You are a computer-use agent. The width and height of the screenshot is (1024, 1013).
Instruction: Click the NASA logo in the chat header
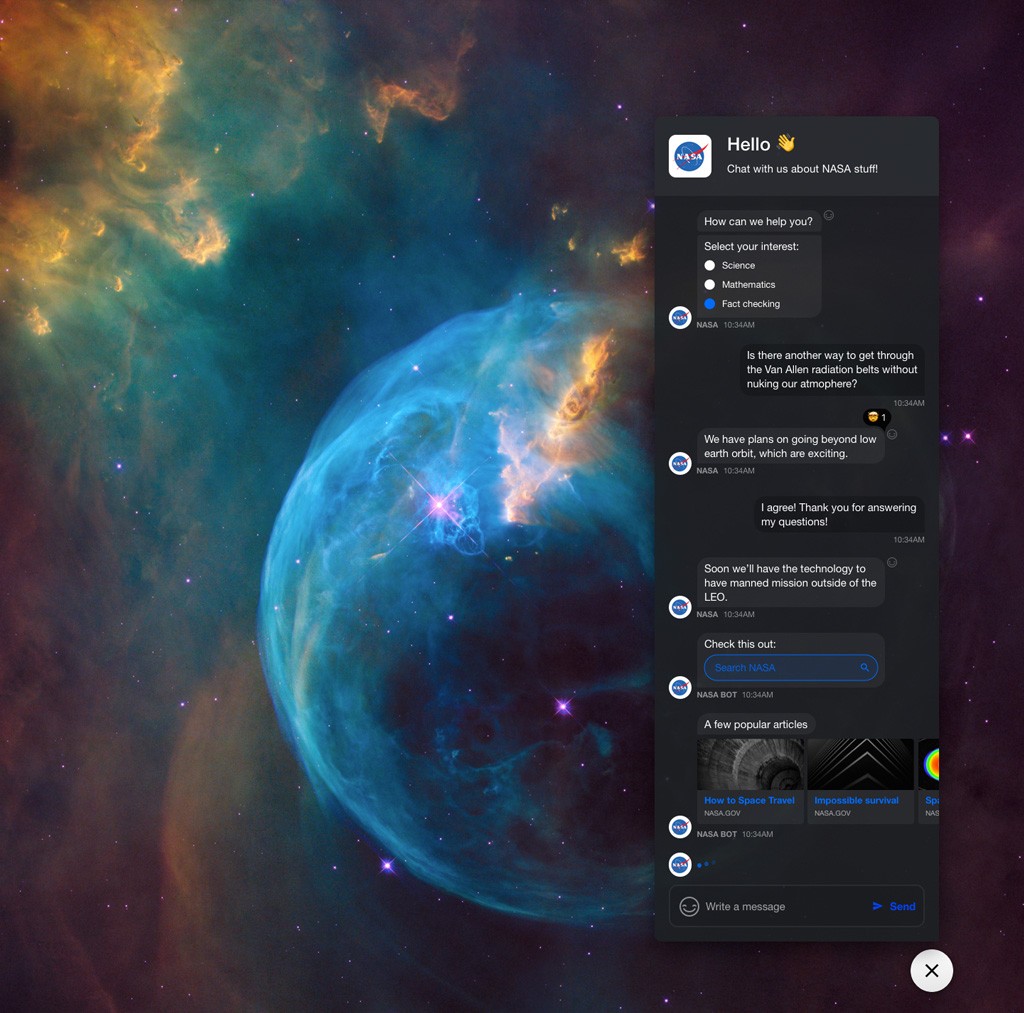click(x=690, y=156)
